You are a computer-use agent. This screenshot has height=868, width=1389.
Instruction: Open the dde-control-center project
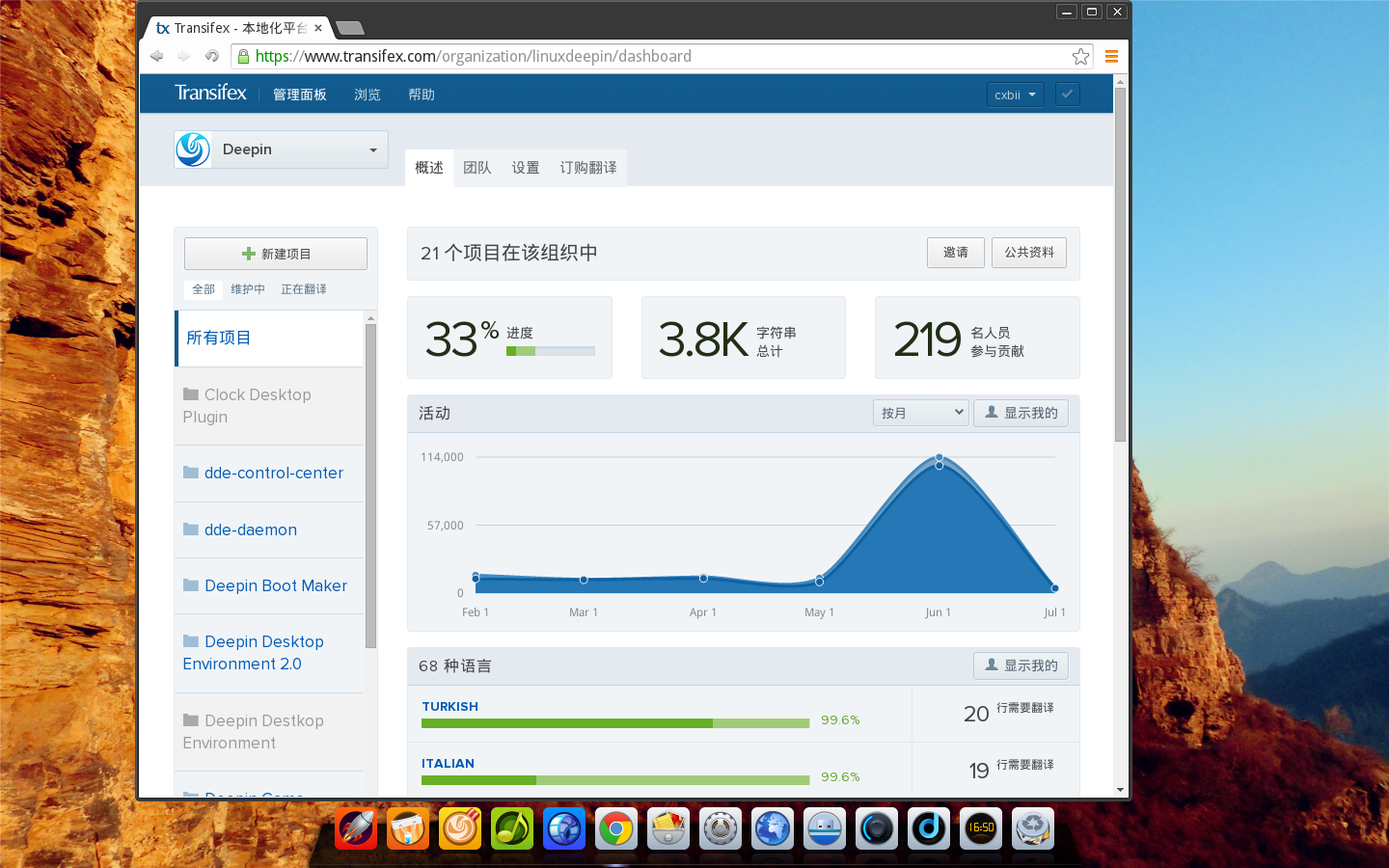268,474
